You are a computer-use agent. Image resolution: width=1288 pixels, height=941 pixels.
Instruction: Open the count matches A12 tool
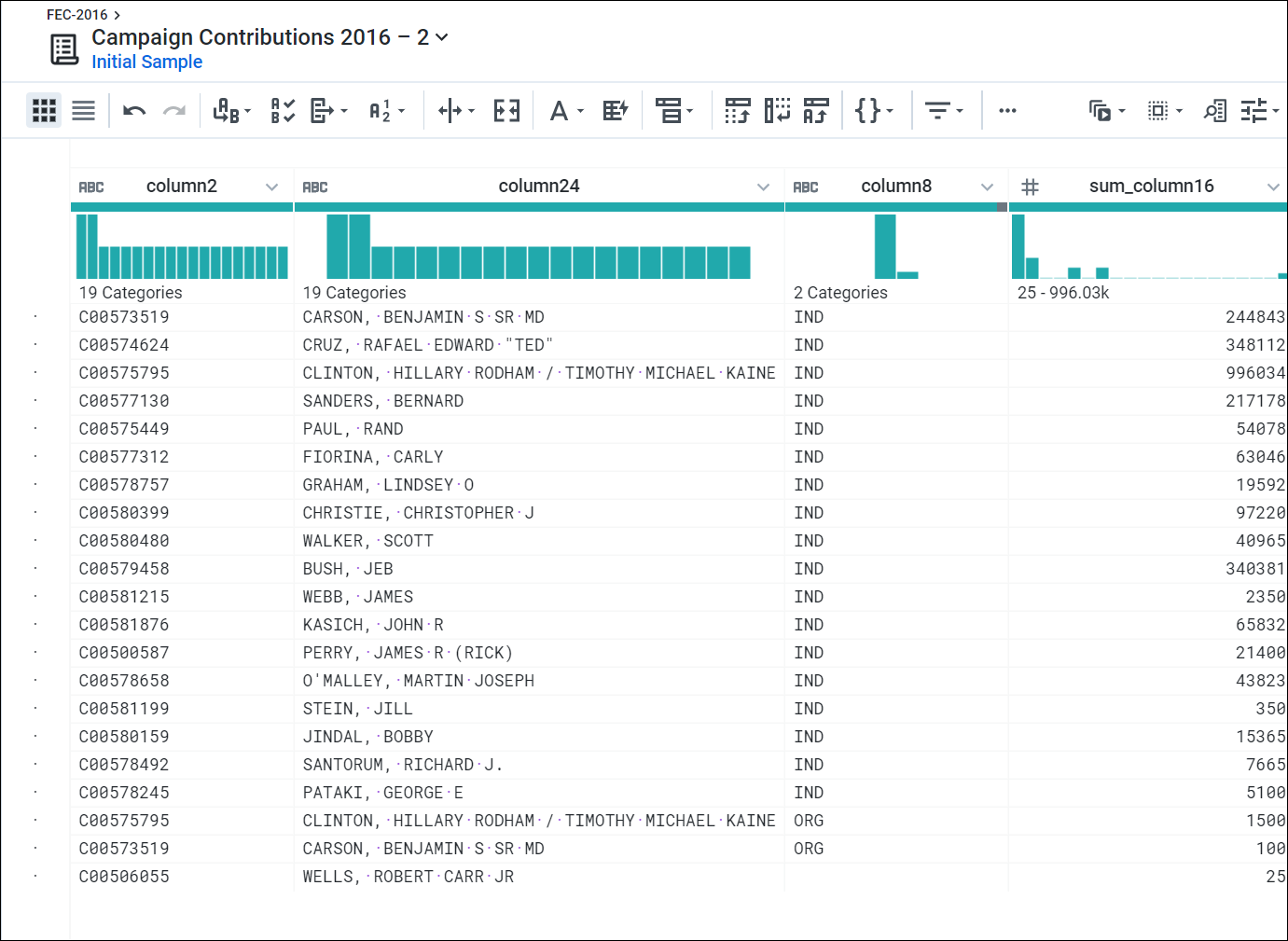click(386, 111)
